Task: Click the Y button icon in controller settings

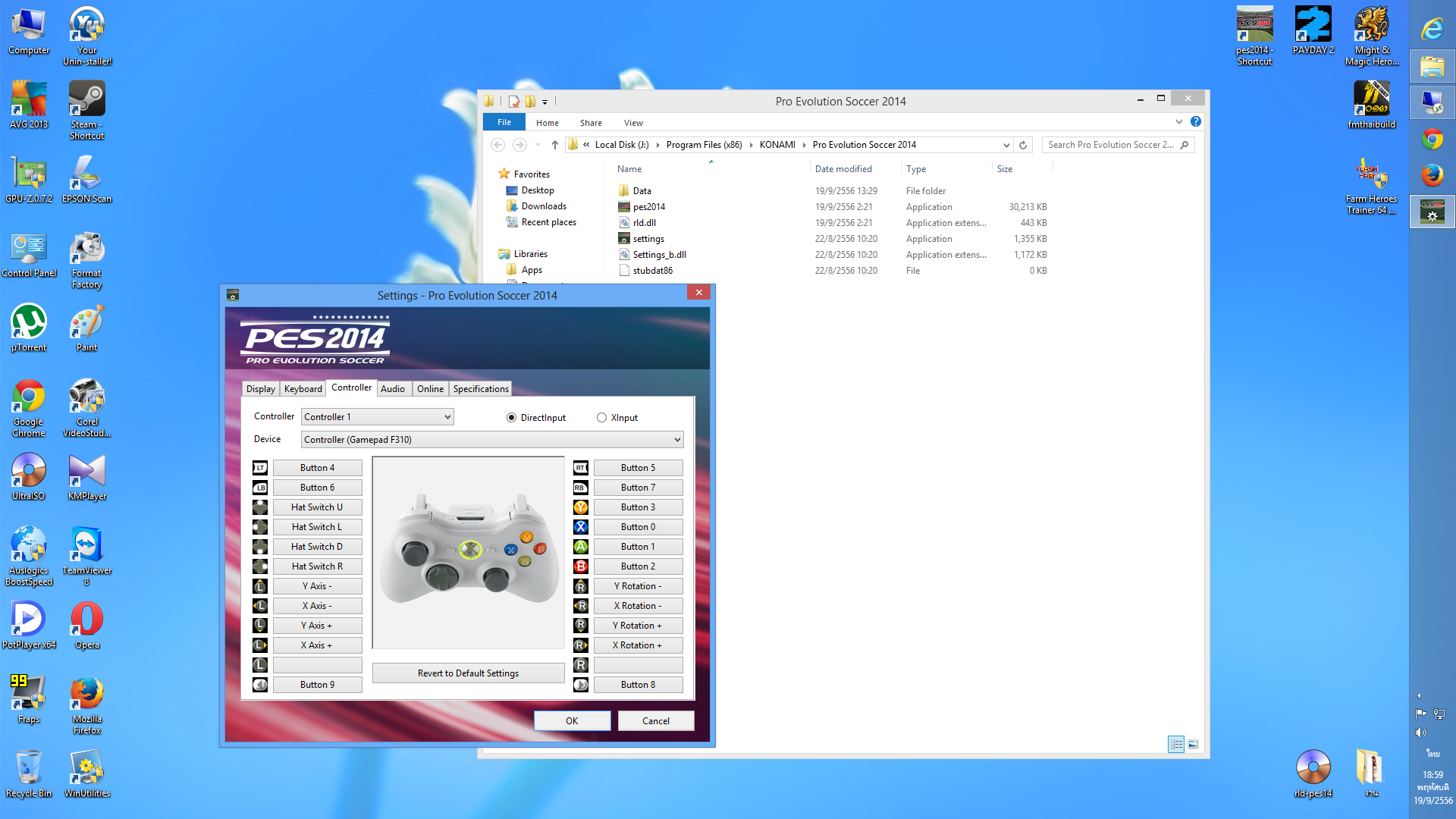Action: tap(581, 507)
